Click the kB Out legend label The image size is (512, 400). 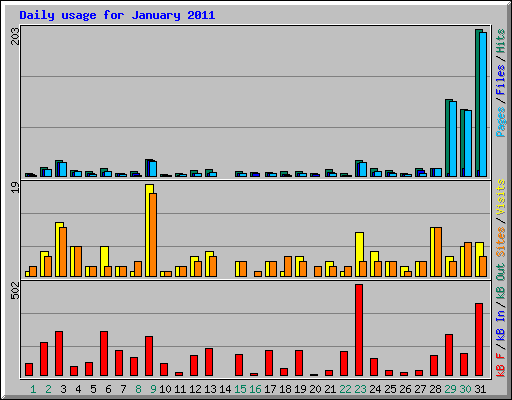pos(500,281)
